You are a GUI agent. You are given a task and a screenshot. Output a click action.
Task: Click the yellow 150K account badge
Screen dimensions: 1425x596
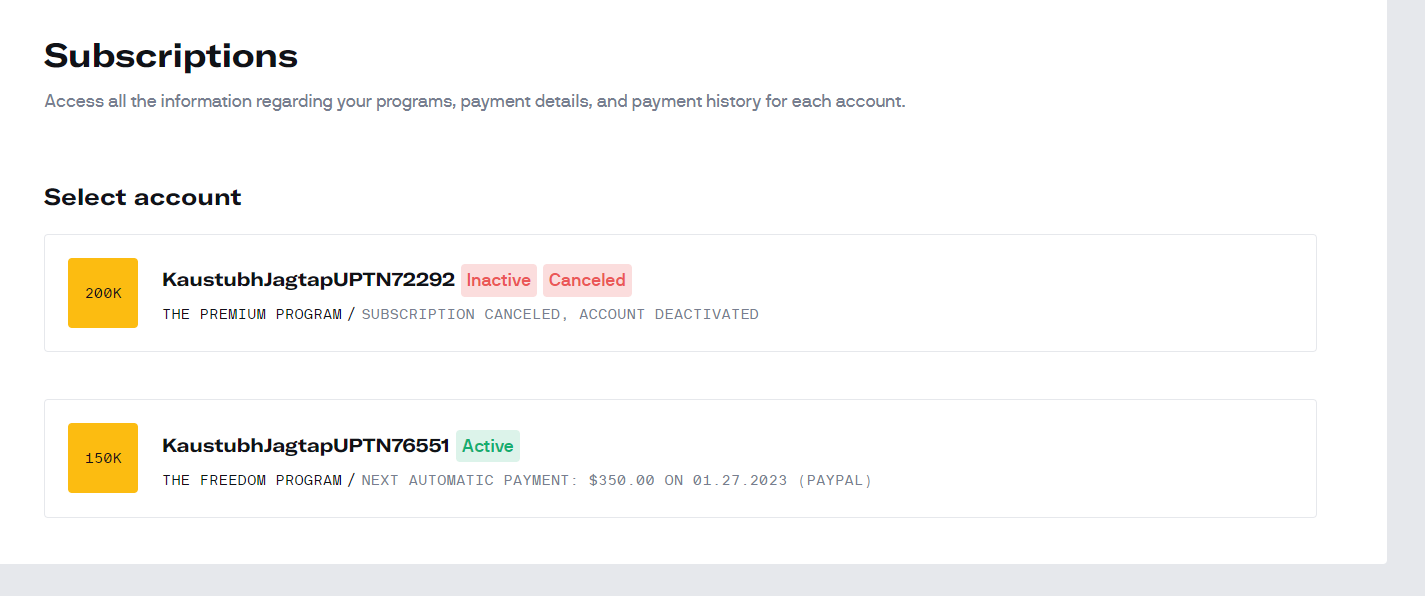click(x=103, y=458)
